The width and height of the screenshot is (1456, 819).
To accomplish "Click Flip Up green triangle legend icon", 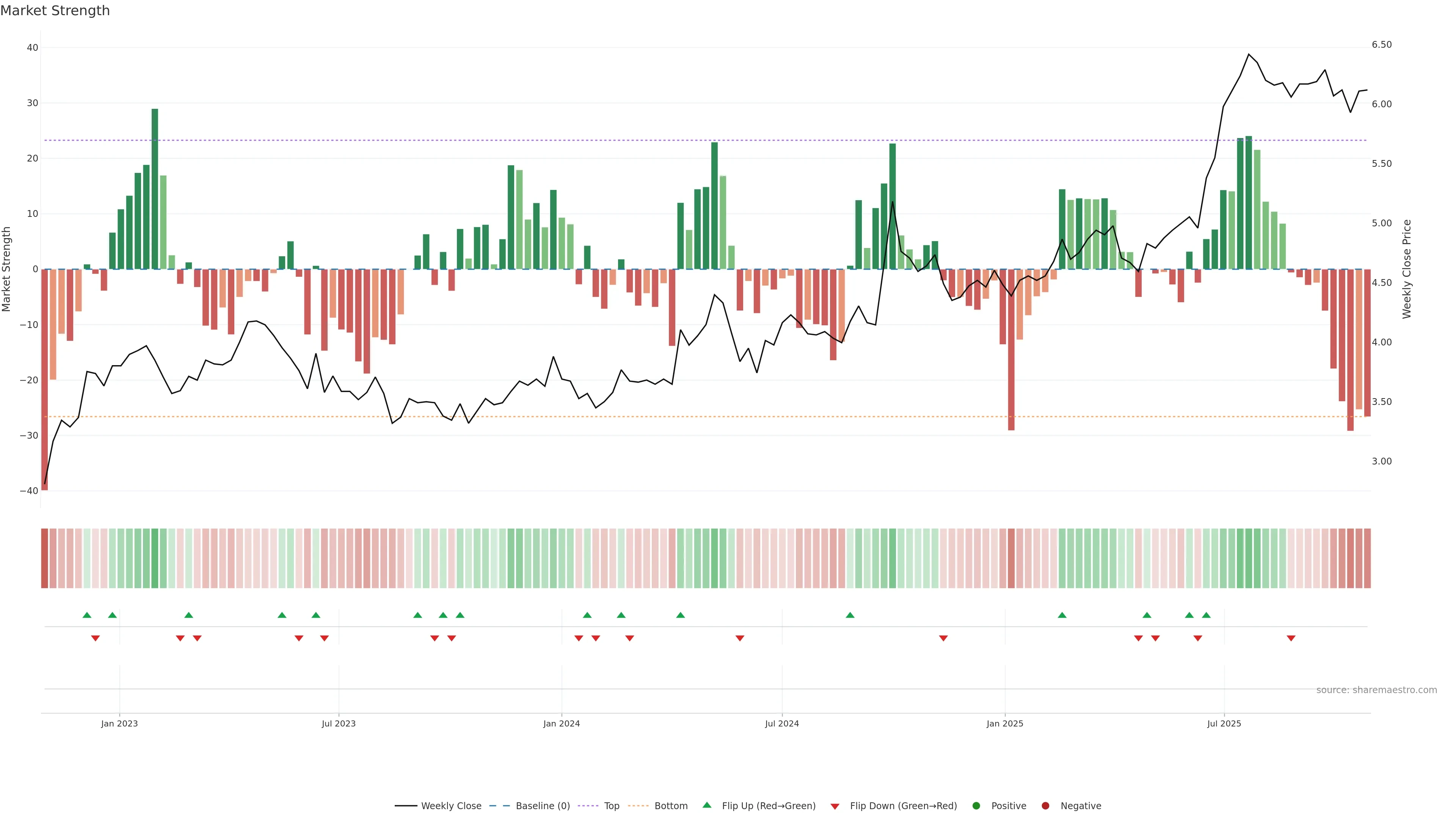I will [706, 805].
